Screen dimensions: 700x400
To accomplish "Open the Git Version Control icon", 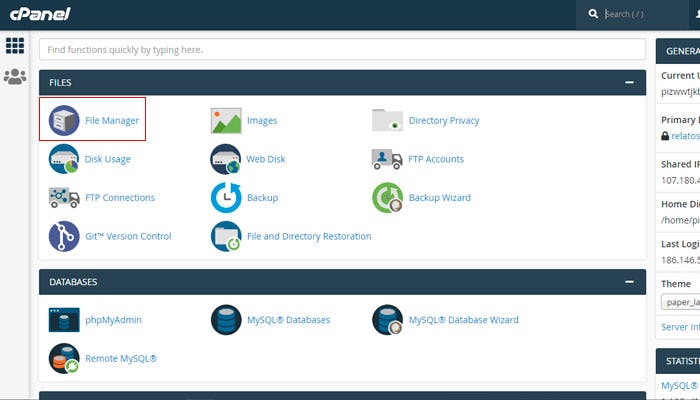I will coord(64,236).
